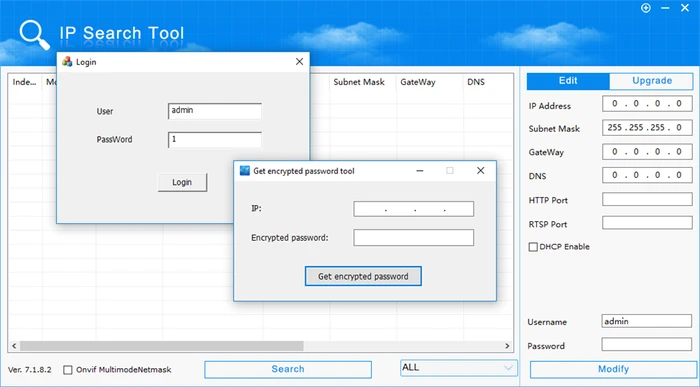The width and height of the screenshot is (700, 387).
Task: Click the Username field in Edit panel
Action: pos(646,321)
